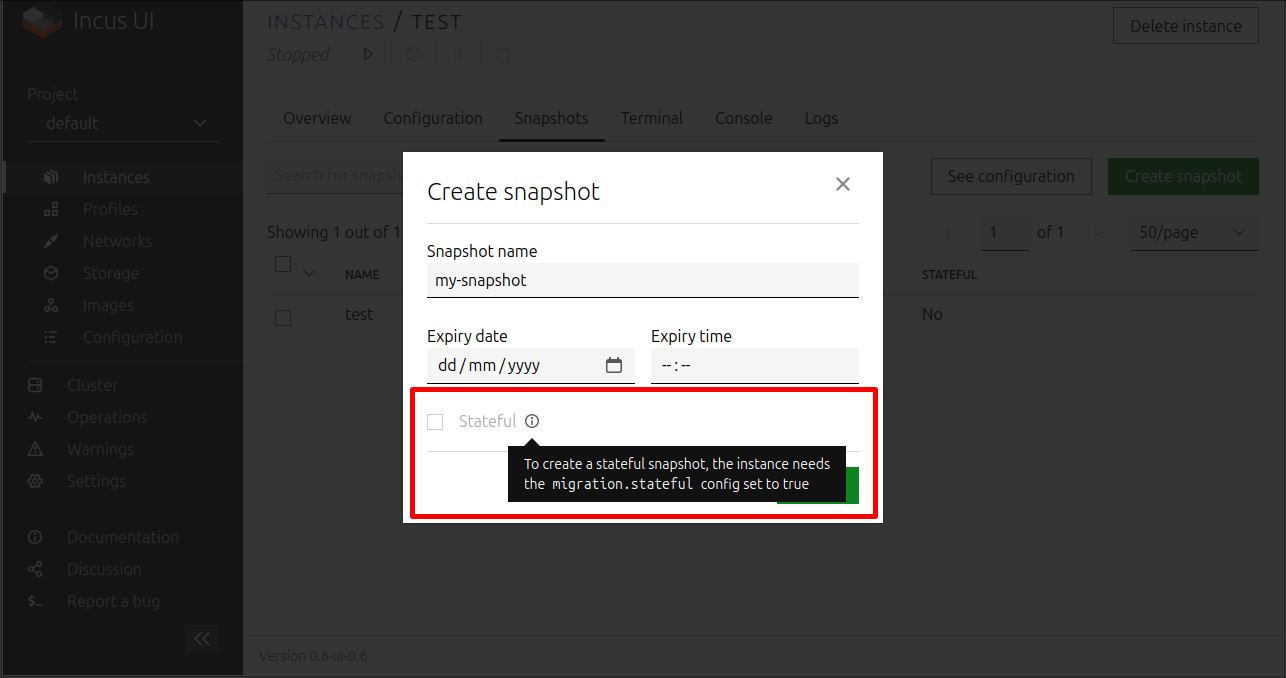This screenshot has width=1286, height=678.
Task: Close the Create snapshot dialog
Action: [x=842, y=184]
